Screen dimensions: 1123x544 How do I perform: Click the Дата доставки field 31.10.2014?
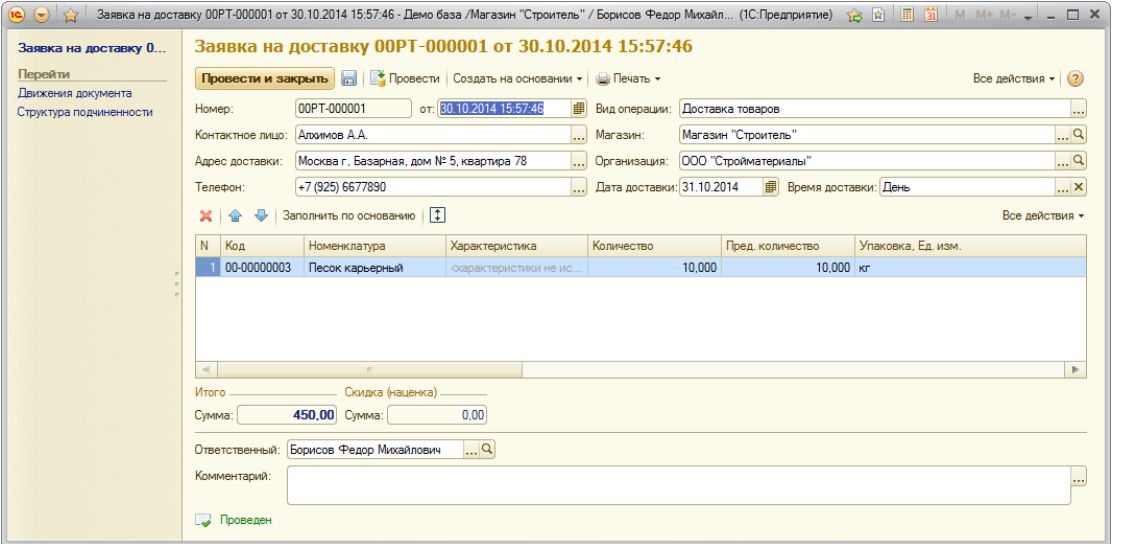click(720, 187)
